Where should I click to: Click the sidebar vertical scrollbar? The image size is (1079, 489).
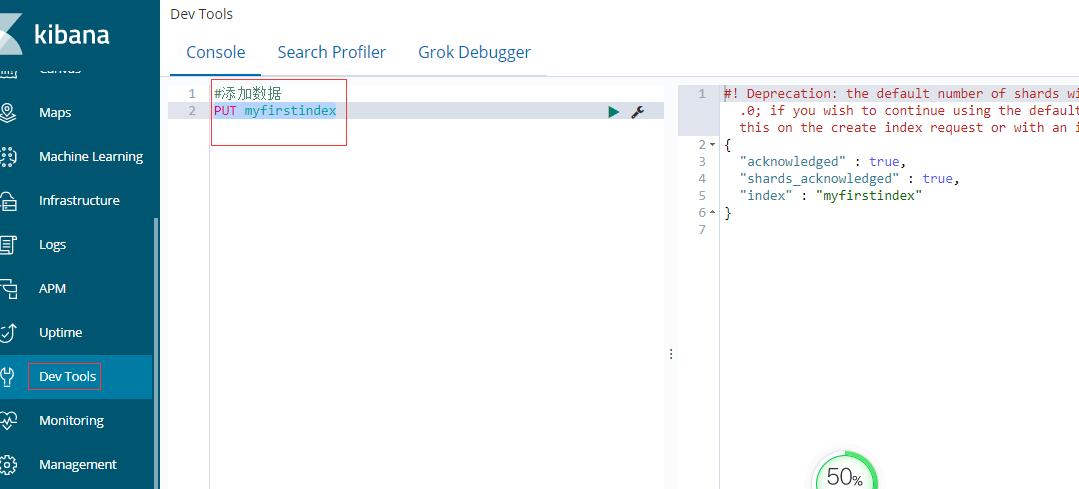point(156,352)
